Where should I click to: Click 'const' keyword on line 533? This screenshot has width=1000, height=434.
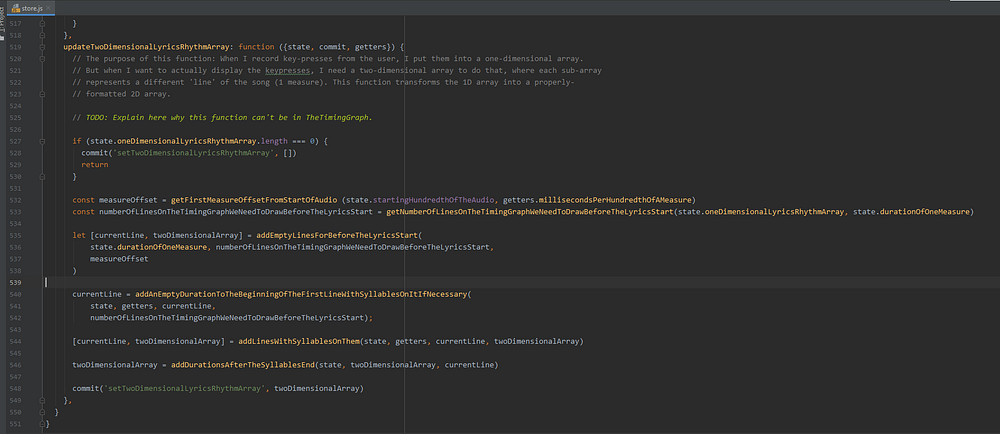click(83, 212)
